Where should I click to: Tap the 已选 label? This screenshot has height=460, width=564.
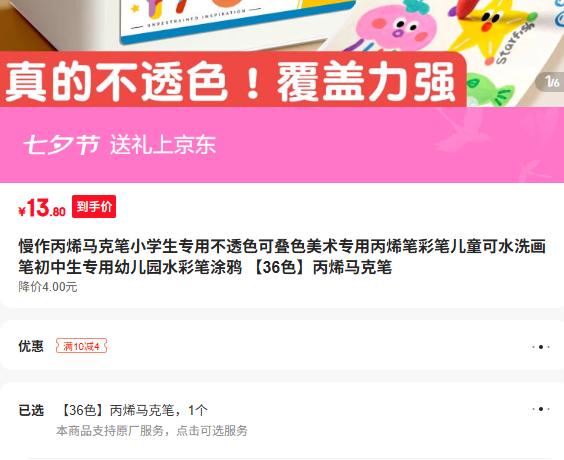(31, 410)
